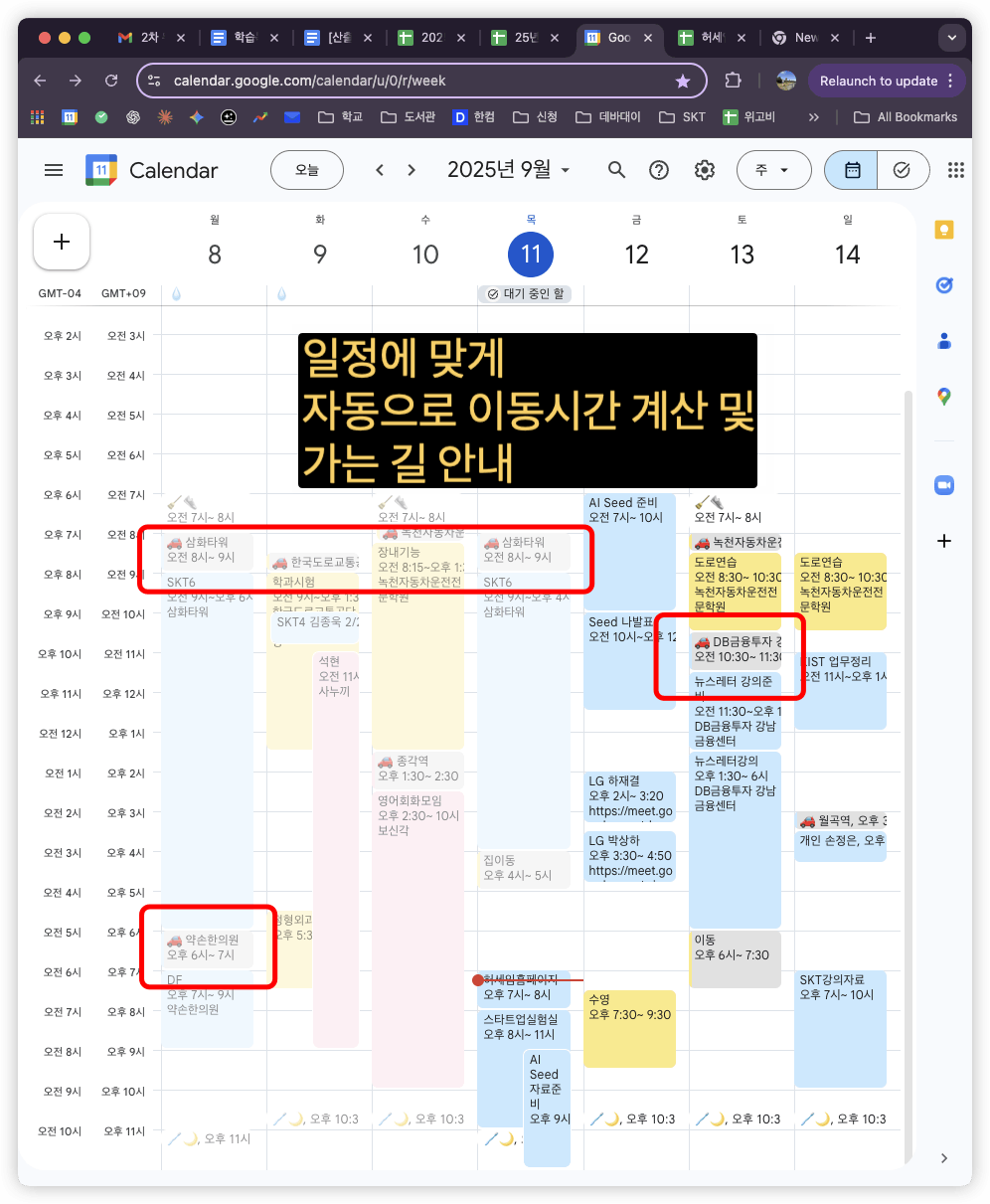990x1204 pixels.
Task: Open ChatGPT bookmark icon
Action: 133,116
